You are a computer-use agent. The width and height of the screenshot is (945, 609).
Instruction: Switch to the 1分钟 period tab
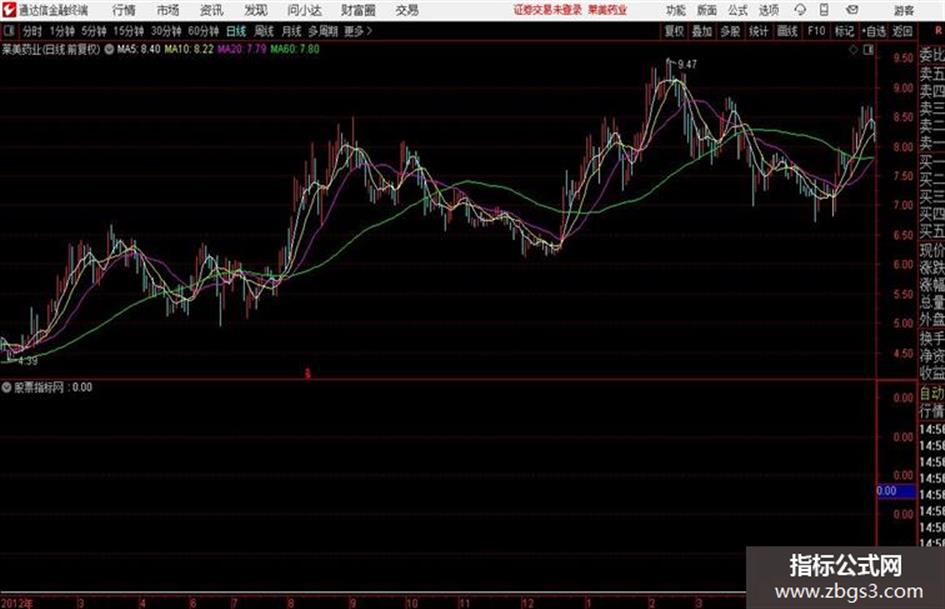62,31
